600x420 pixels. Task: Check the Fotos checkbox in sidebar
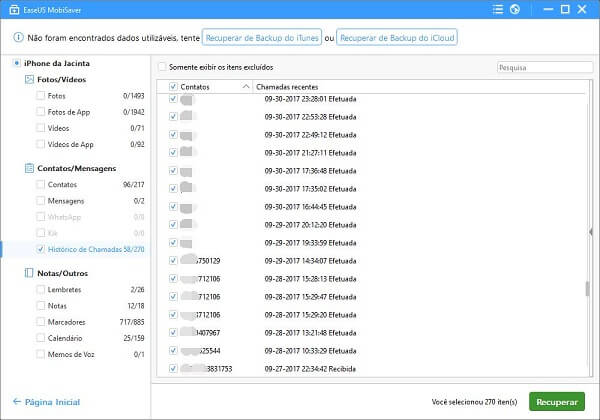pyautogui.click(x=40, y=96)
